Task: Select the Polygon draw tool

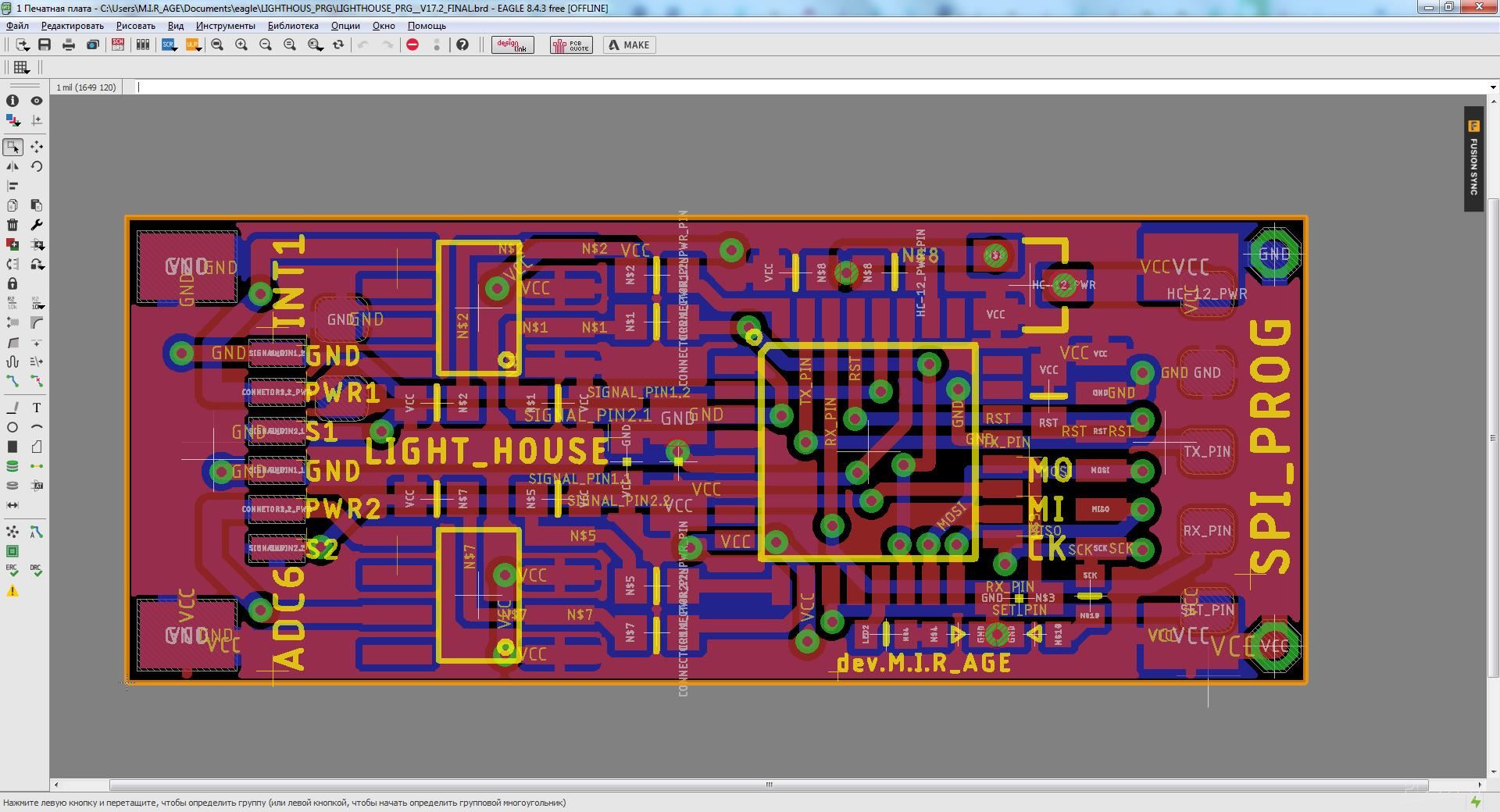Action: pos(37,447)
